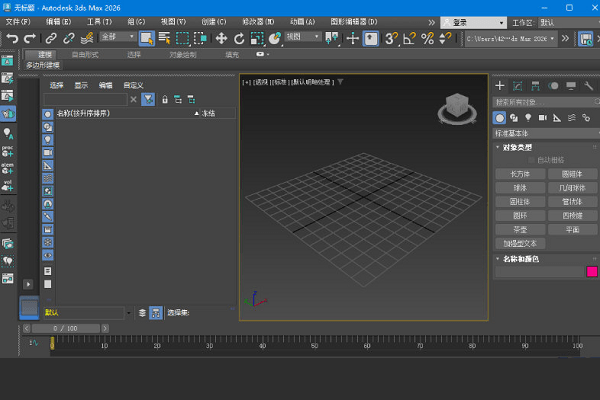The image size is (600, 400).
Task: Select the Rotate transform tool
Action: tap(238, 38)
